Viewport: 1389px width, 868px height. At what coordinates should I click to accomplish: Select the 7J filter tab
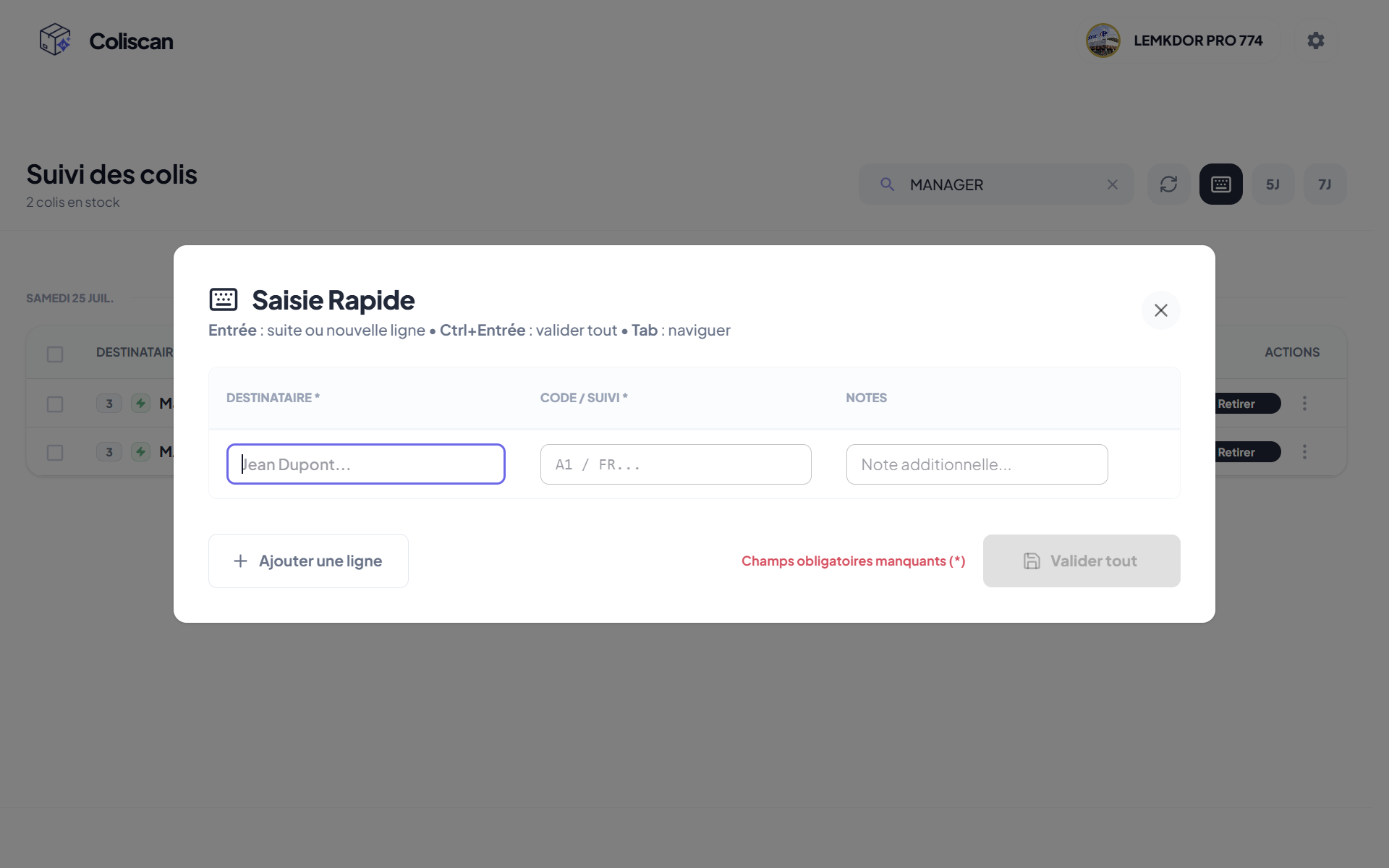tap(1325, 184)
